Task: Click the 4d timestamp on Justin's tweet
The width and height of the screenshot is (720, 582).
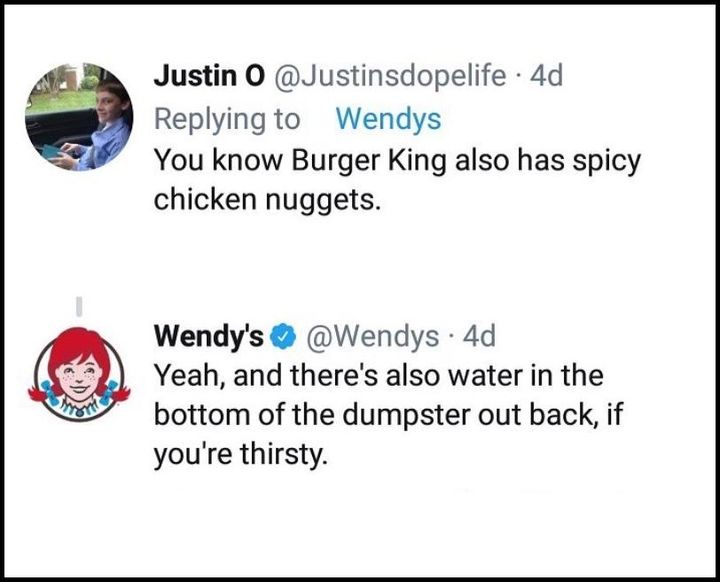Action: 546,76
